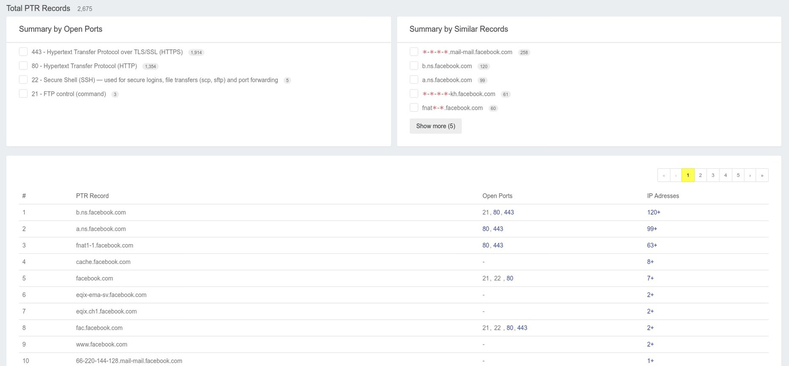
Task: Click PTR record cache.facebook.com
Action: pyautogui.click(x=103, y=262)
